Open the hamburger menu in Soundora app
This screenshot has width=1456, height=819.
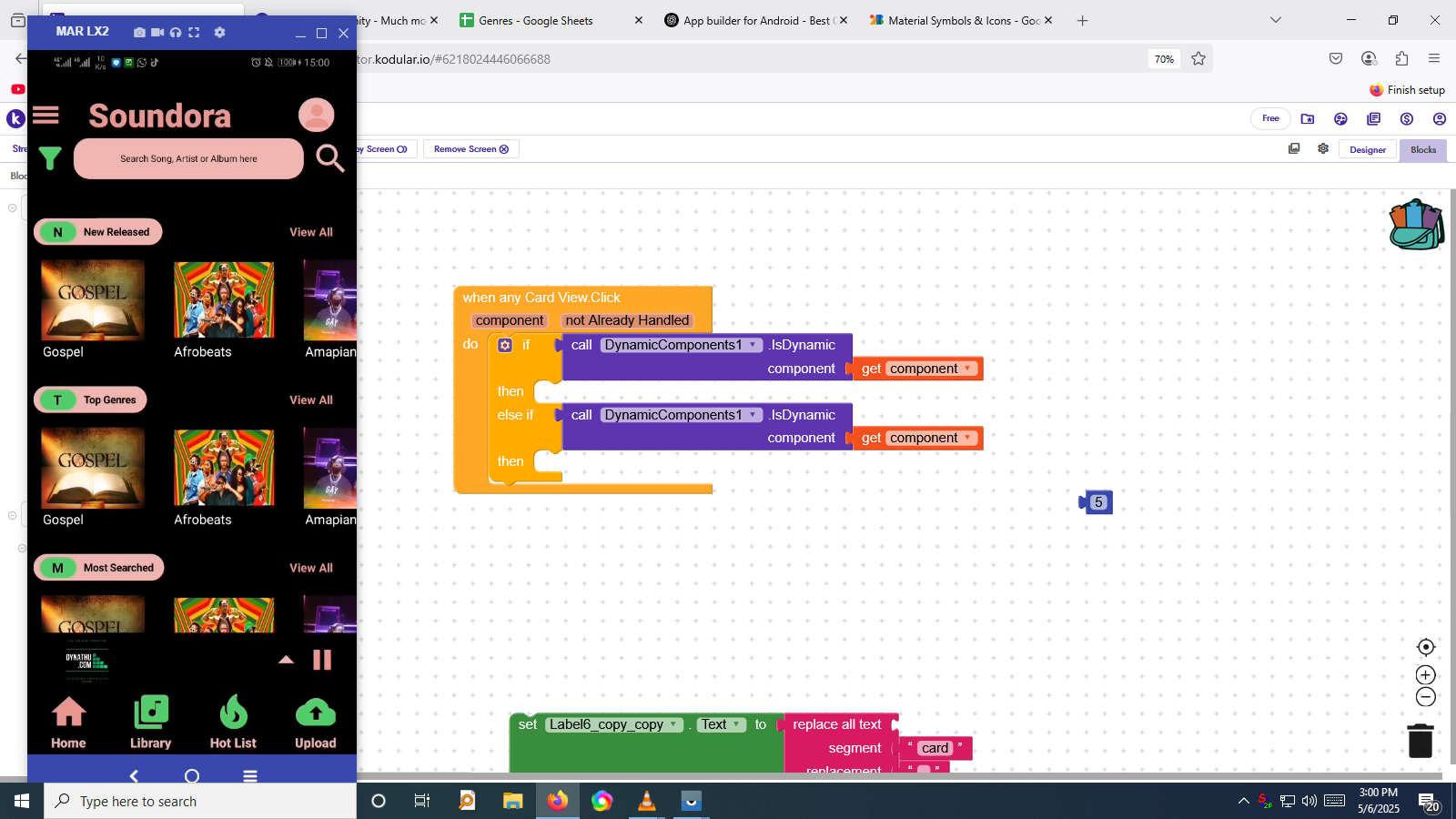[x=45, y=116]
